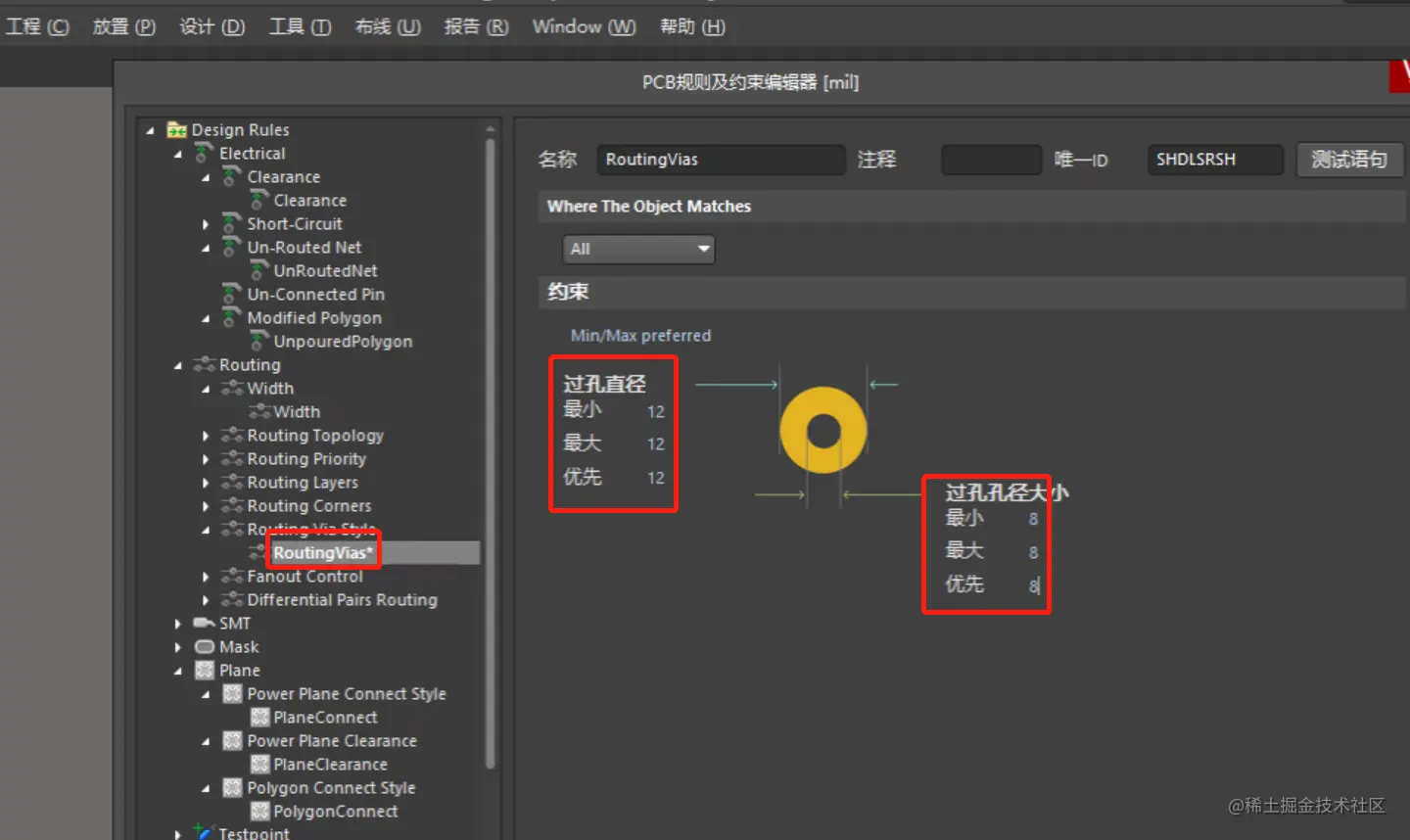Viewport: 1410px width, 840px height.
Task: Open the 放置 (P) menu
Action: (x=124, y=26)
